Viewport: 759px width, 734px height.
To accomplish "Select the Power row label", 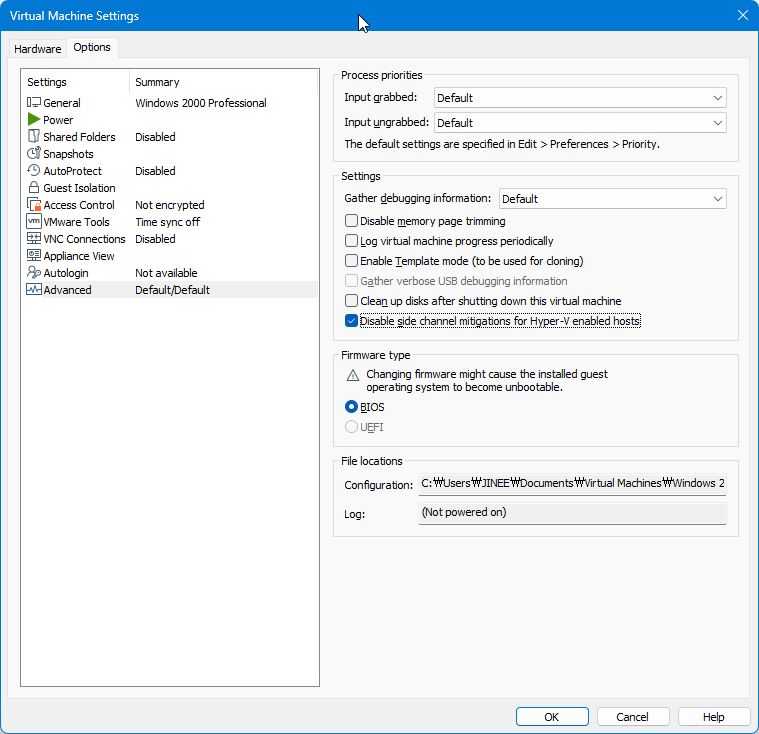I will 58,120.
